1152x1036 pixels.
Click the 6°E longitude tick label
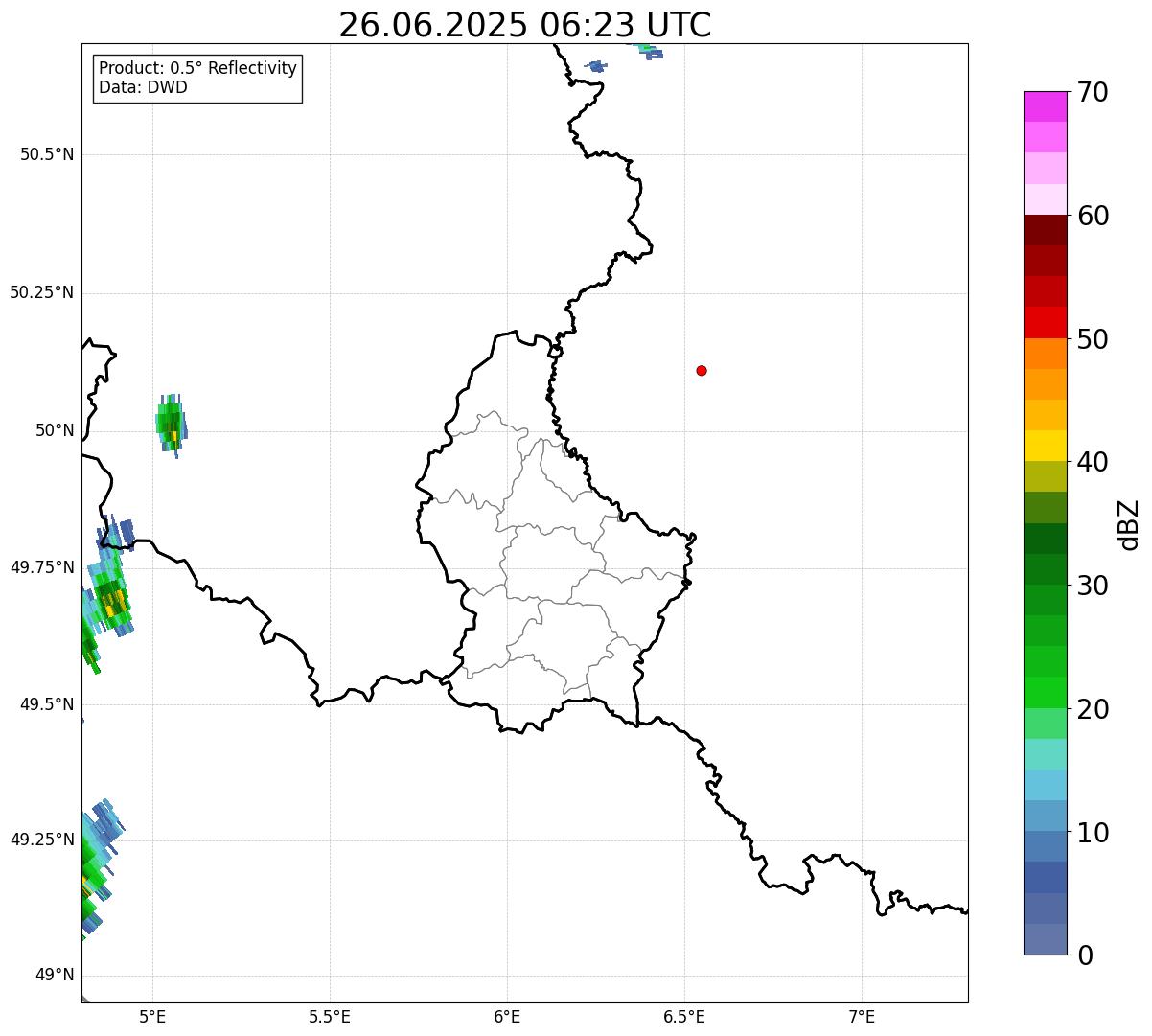coord(507,1016)
